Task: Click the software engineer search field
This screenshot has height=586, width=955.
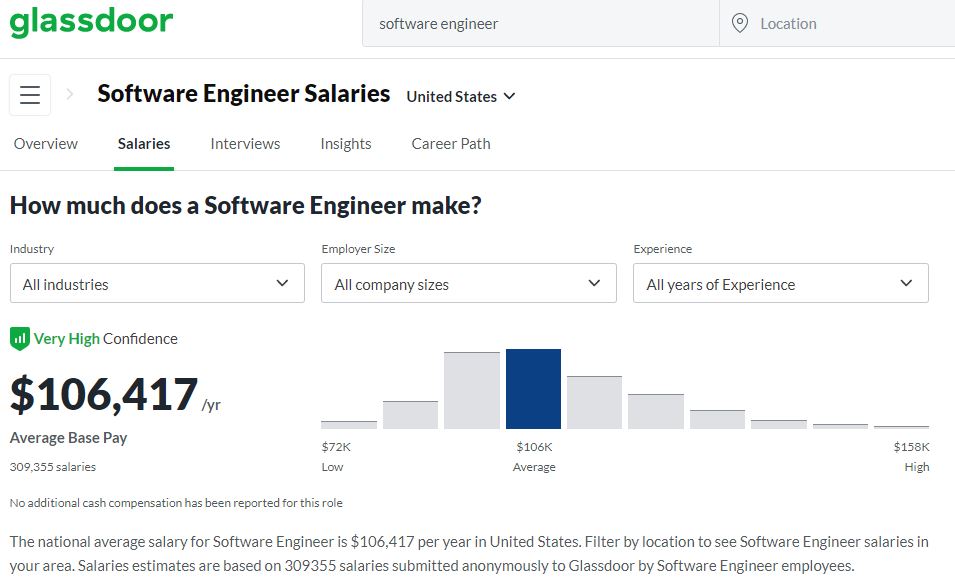Action: click(540, 23)
